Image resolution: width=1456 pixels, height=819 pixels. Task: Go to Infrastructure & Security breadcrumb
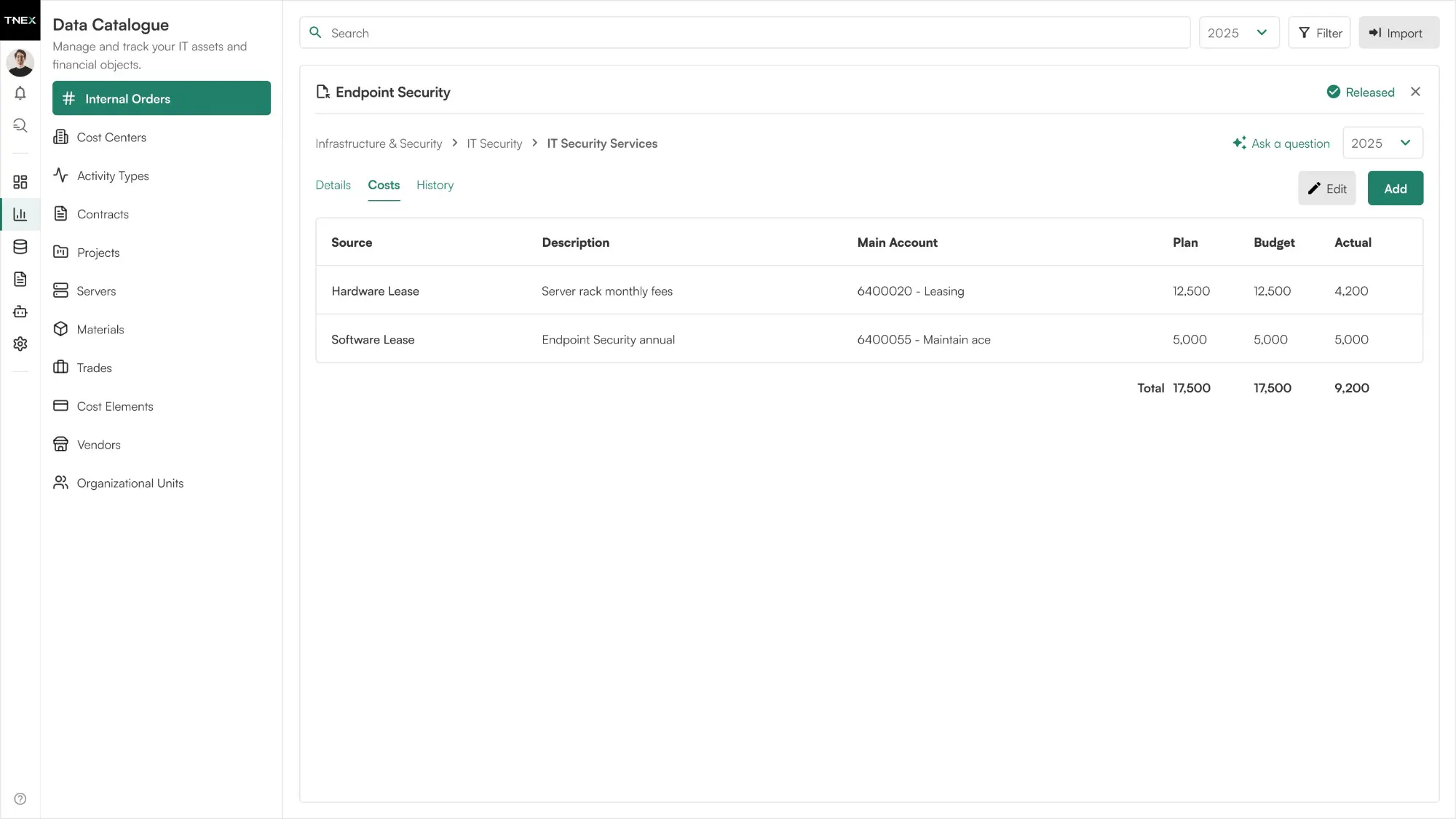pyautogui.click(x=379, y=143)
